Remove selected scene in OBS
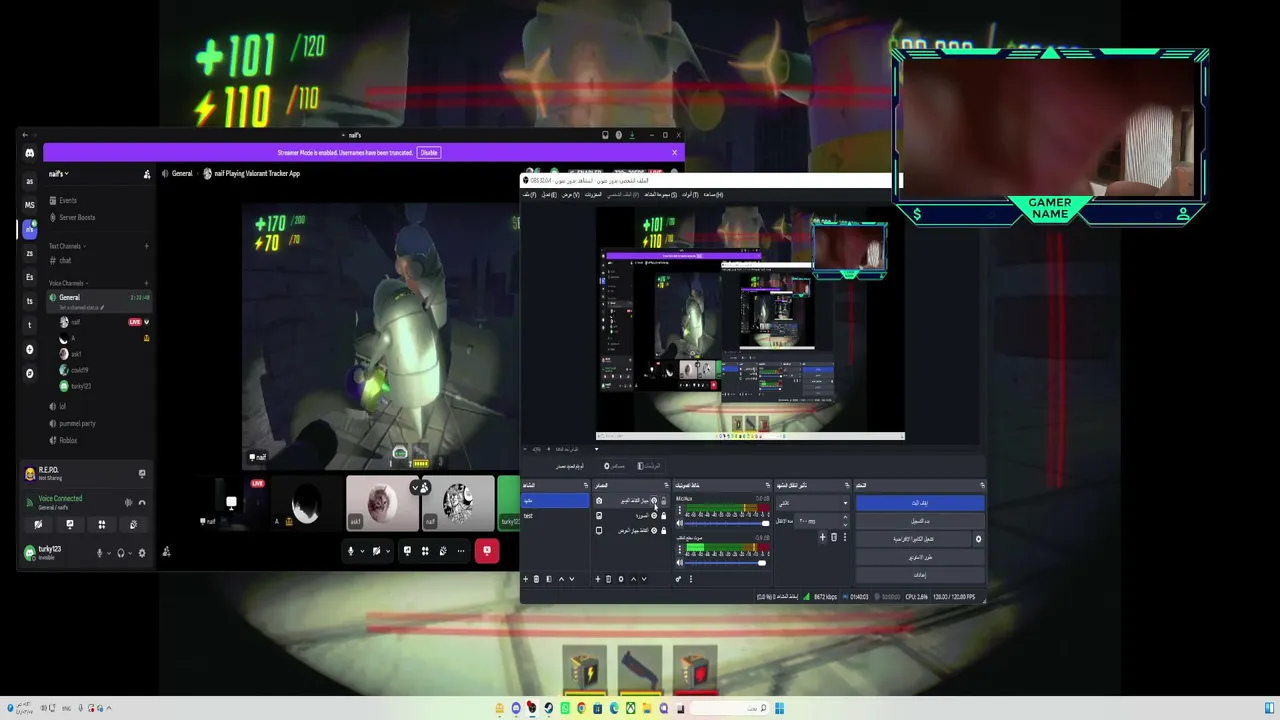Viewport: 1280px width, 720px height. pos(537,579)
